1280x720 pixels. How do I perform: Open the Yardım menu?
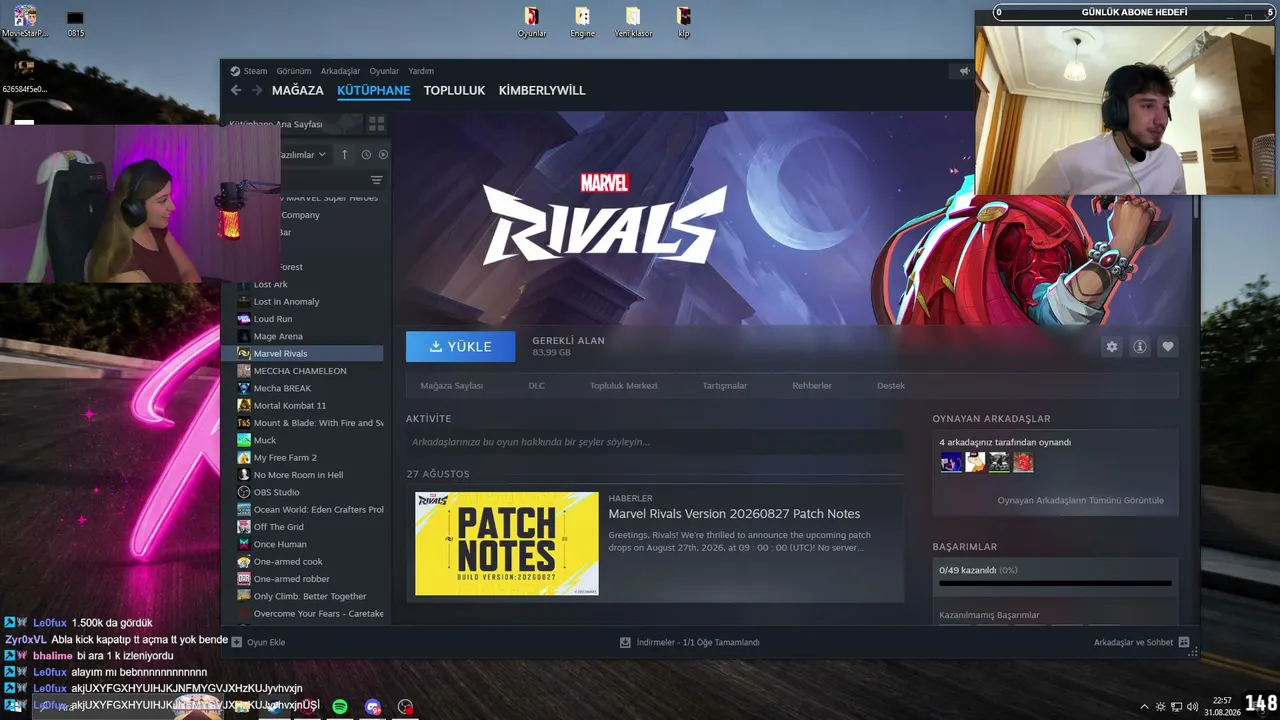(x=421, y=71)
